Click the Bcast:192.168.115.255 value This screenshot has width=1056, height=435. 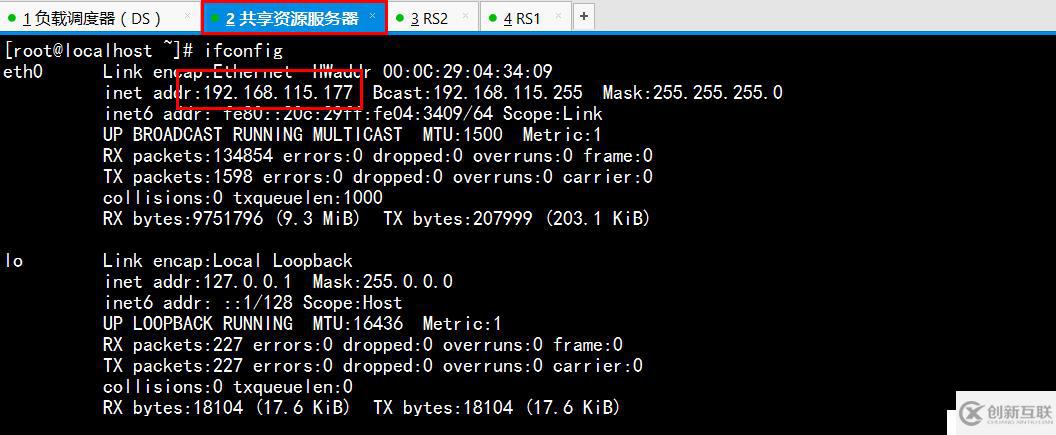(x=477, y=93)
